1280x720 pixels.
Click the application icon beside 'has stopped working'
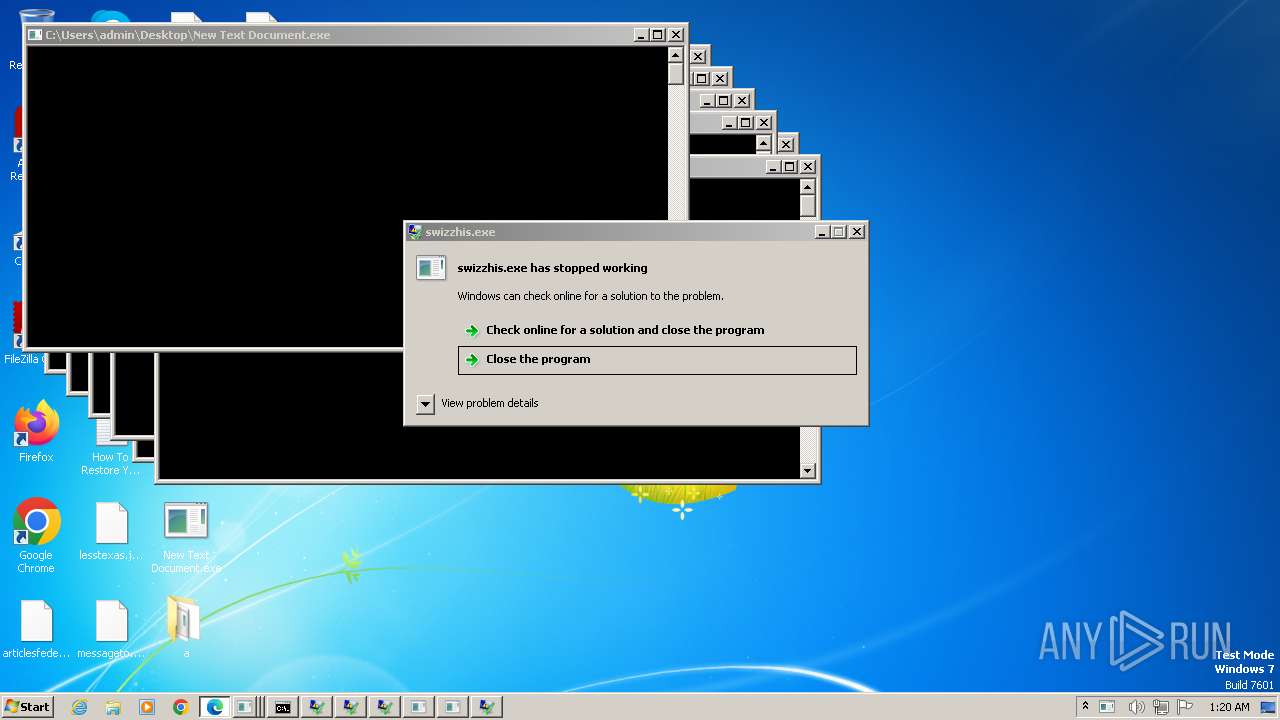(x=431, y=268)
